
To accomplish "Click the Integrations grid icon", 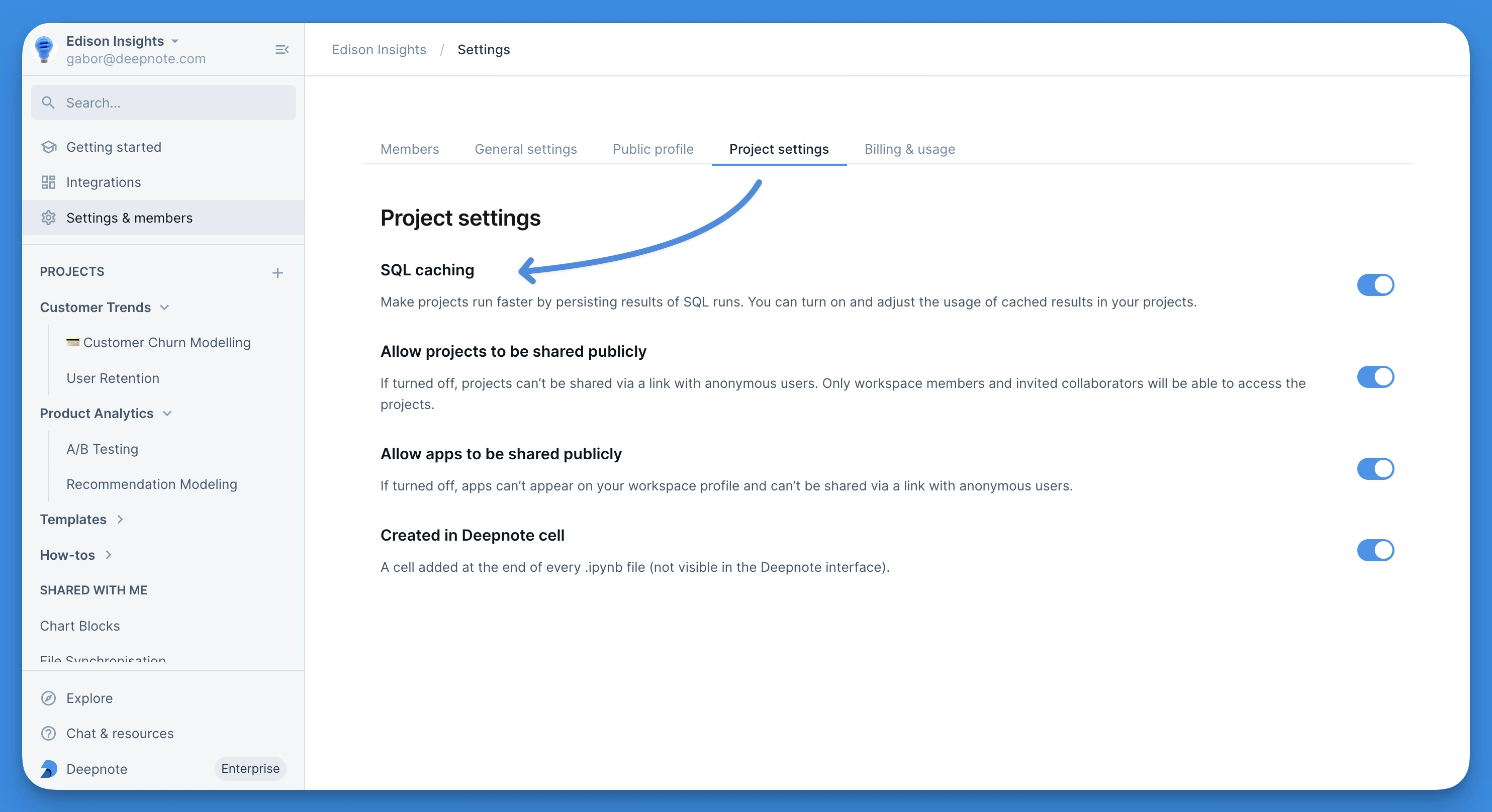I will click(49, 182).
